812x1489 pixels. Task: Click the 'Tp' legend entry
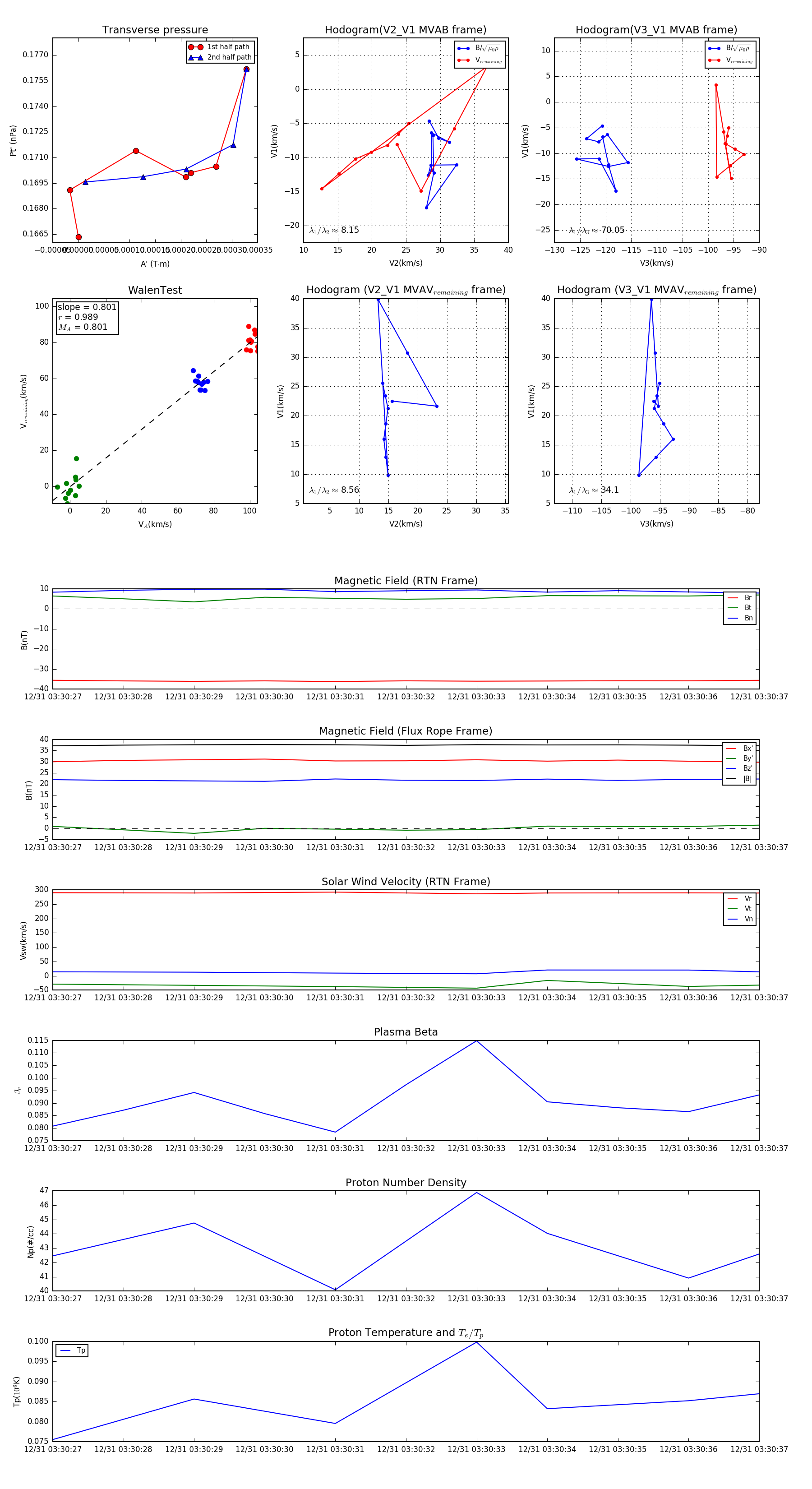click(72, 1350)
